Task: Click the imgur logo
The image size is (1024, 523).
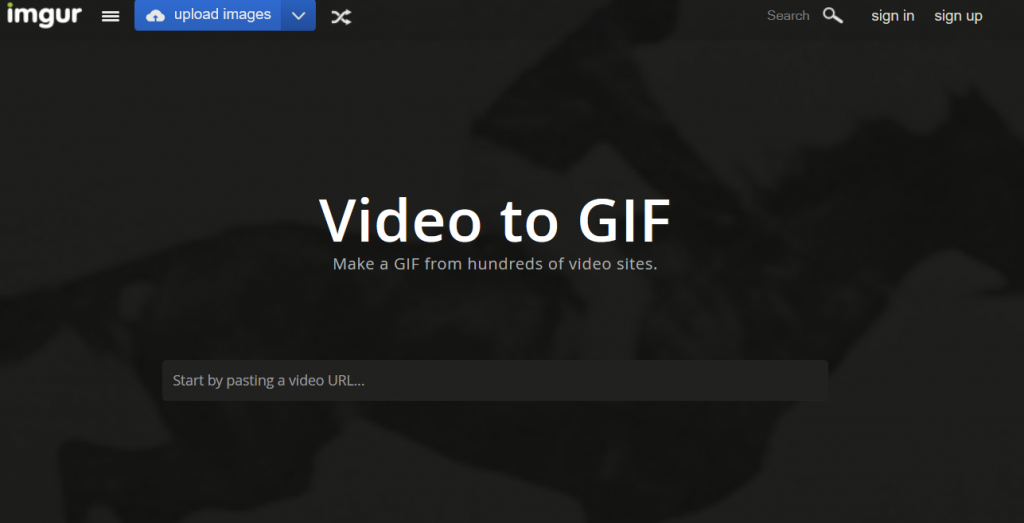Action: tap(44, 15)
